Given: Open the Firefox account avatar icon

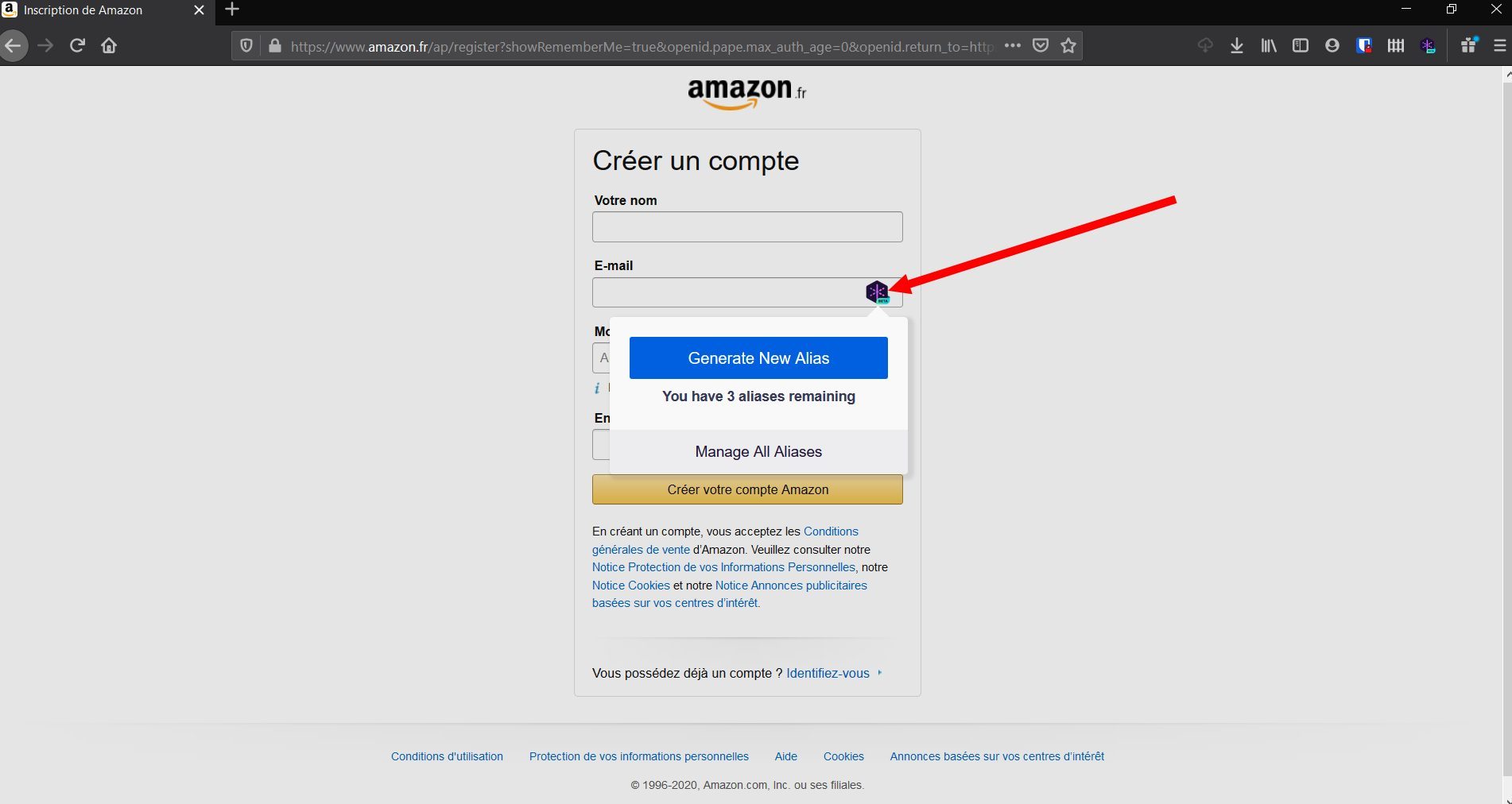Looking at the screenshot, I should click(1332, 46).
